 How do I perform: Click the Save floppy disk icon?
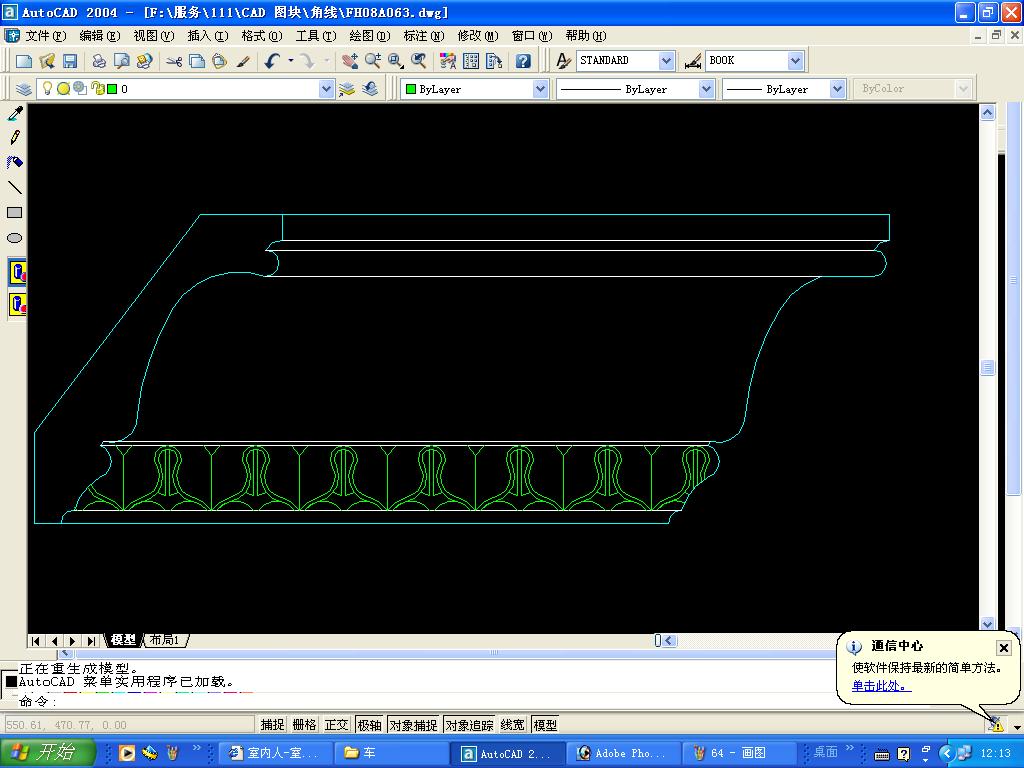(x=69, y=61)
